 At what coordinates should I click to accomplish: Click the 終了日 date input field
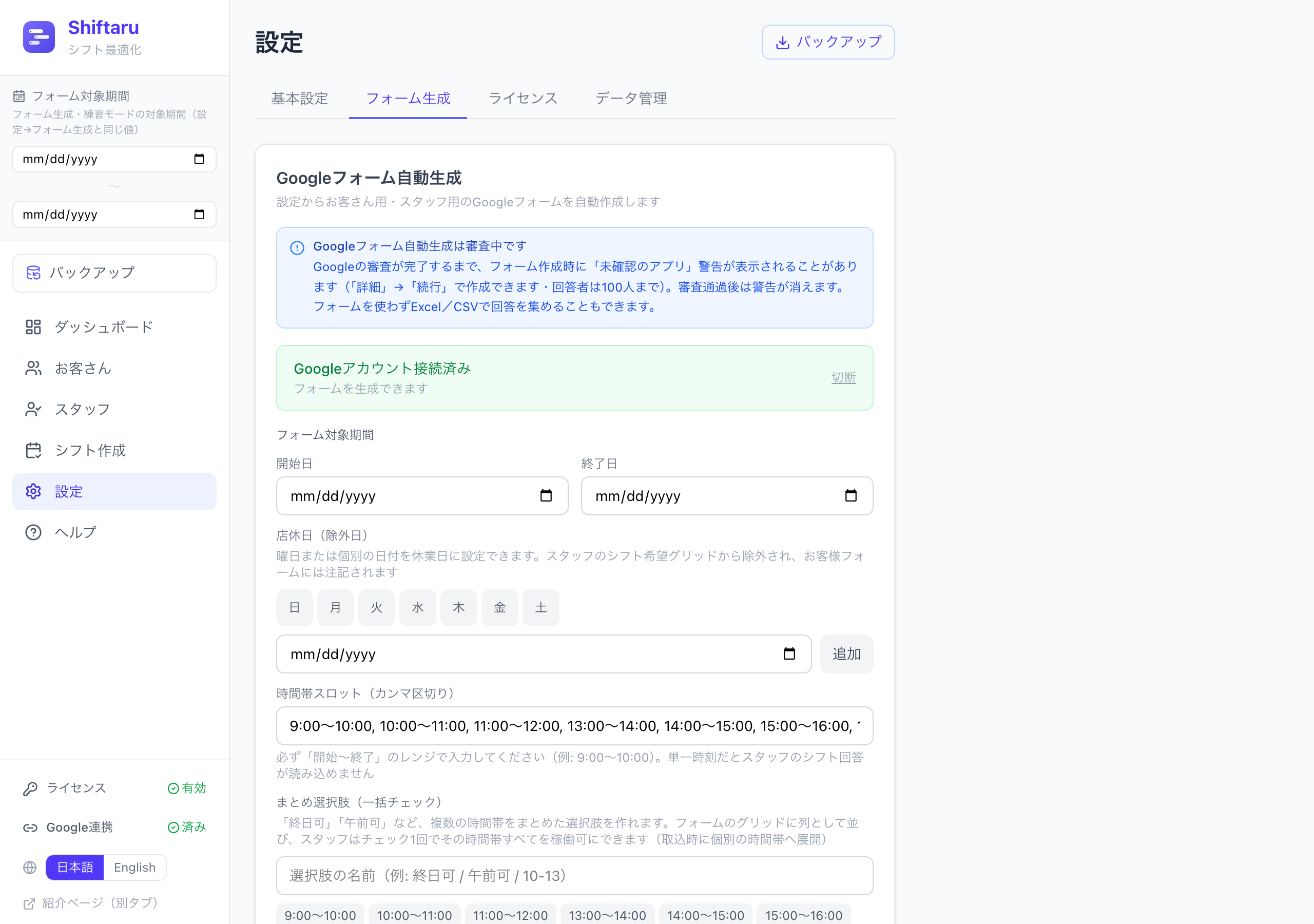click(x=727, y=496)
